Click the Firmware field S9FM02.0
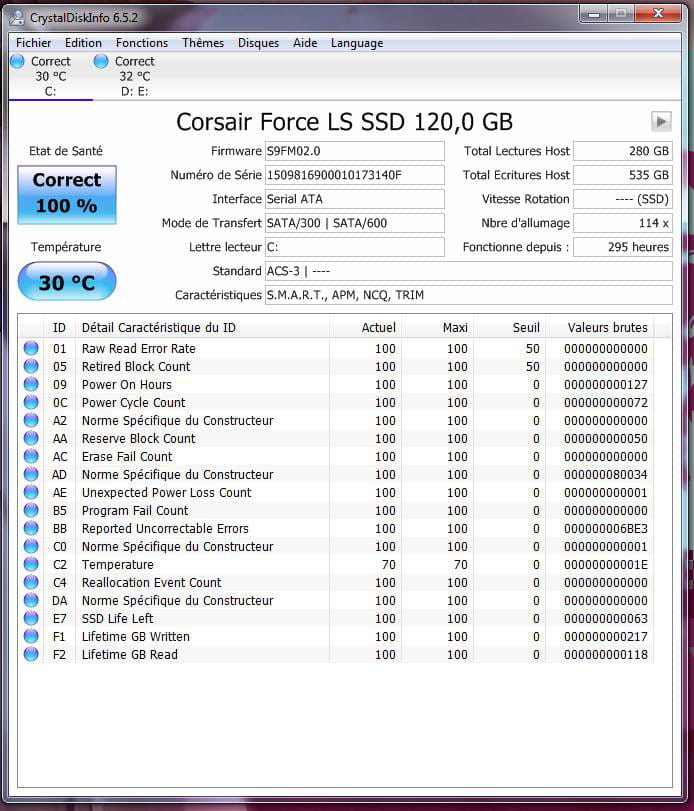The height and width of the screenshot is (811, 694). pyautogui.click(x=354, y=151)
